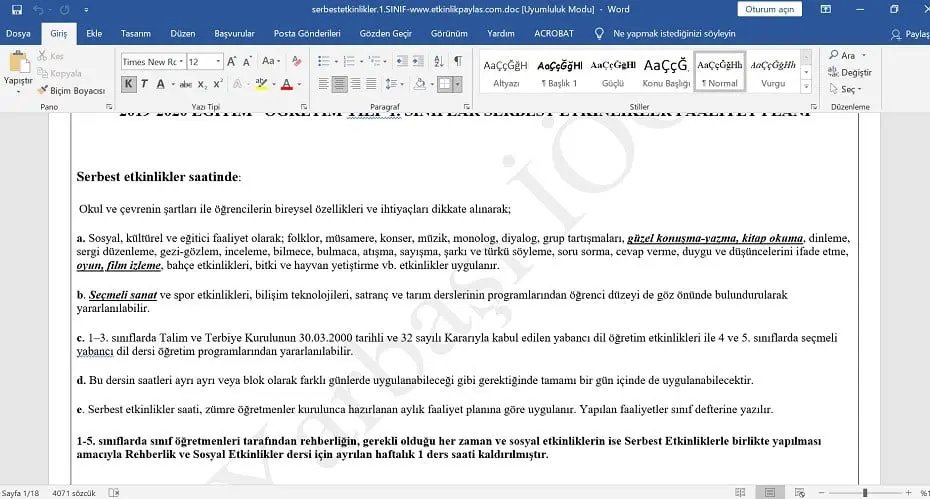Click Değiştir (Replace) button

(851, 72)
